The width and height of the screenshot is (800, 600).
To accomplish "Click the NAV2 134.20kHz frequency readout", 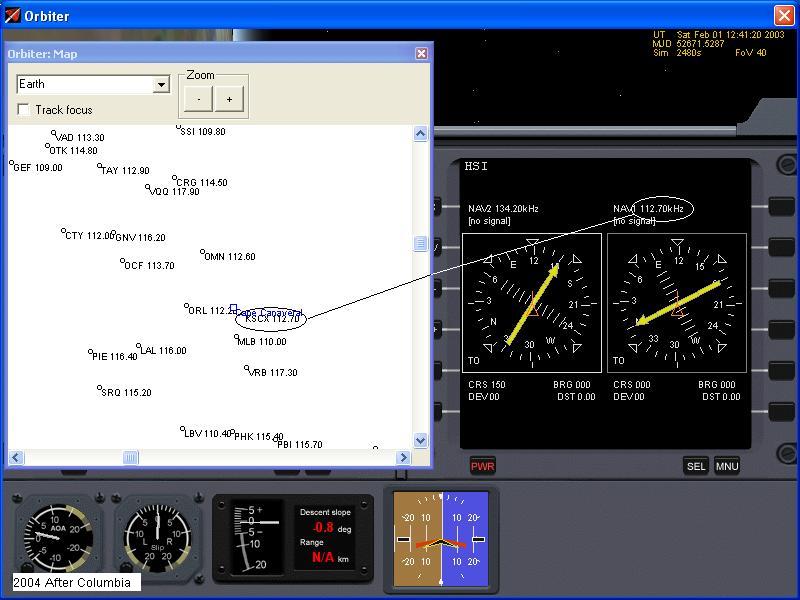I will [503, 209].
